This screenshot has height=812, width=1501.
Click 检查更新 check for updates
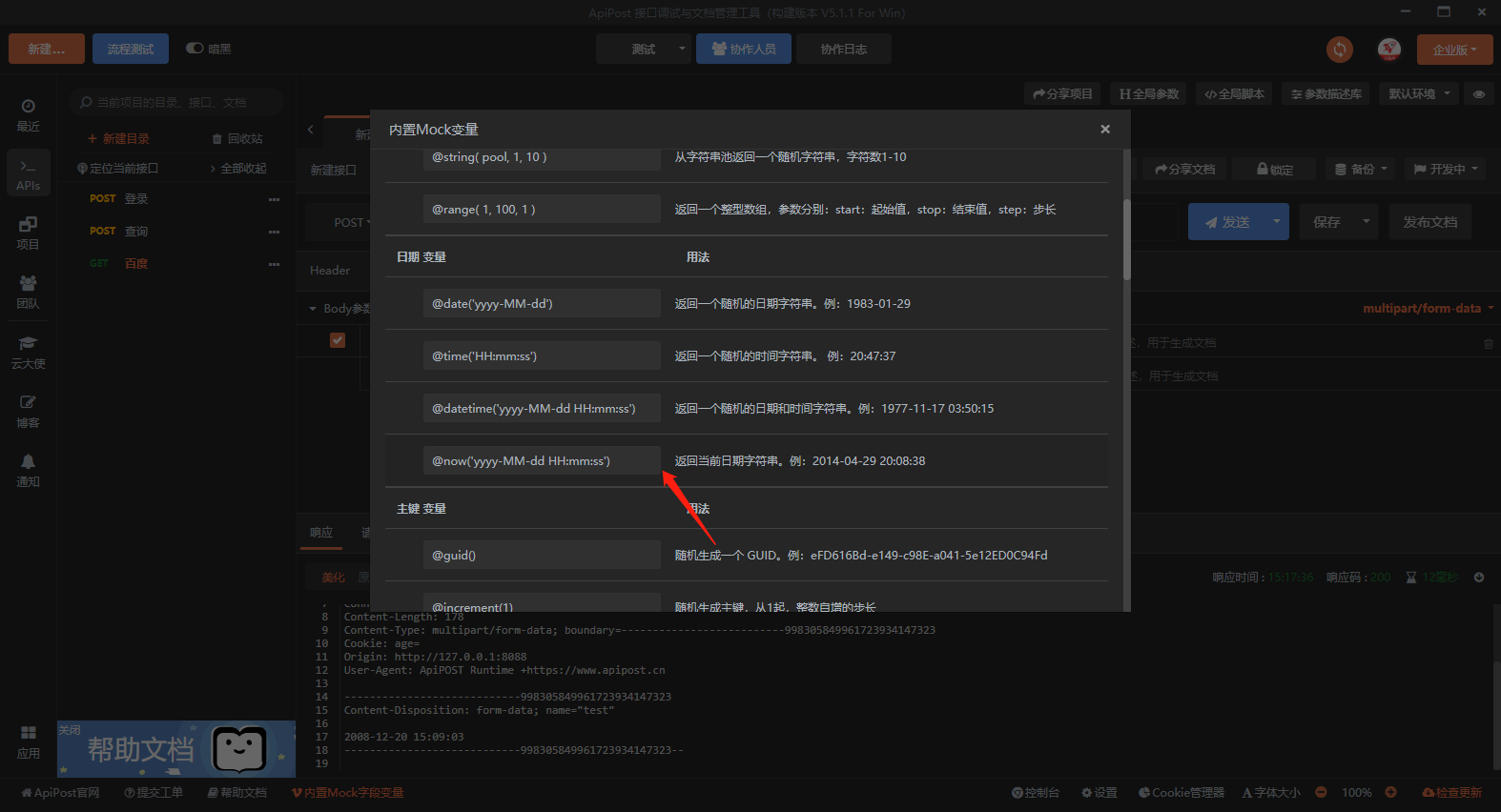pyautogui.click(x=1451, y=792)
